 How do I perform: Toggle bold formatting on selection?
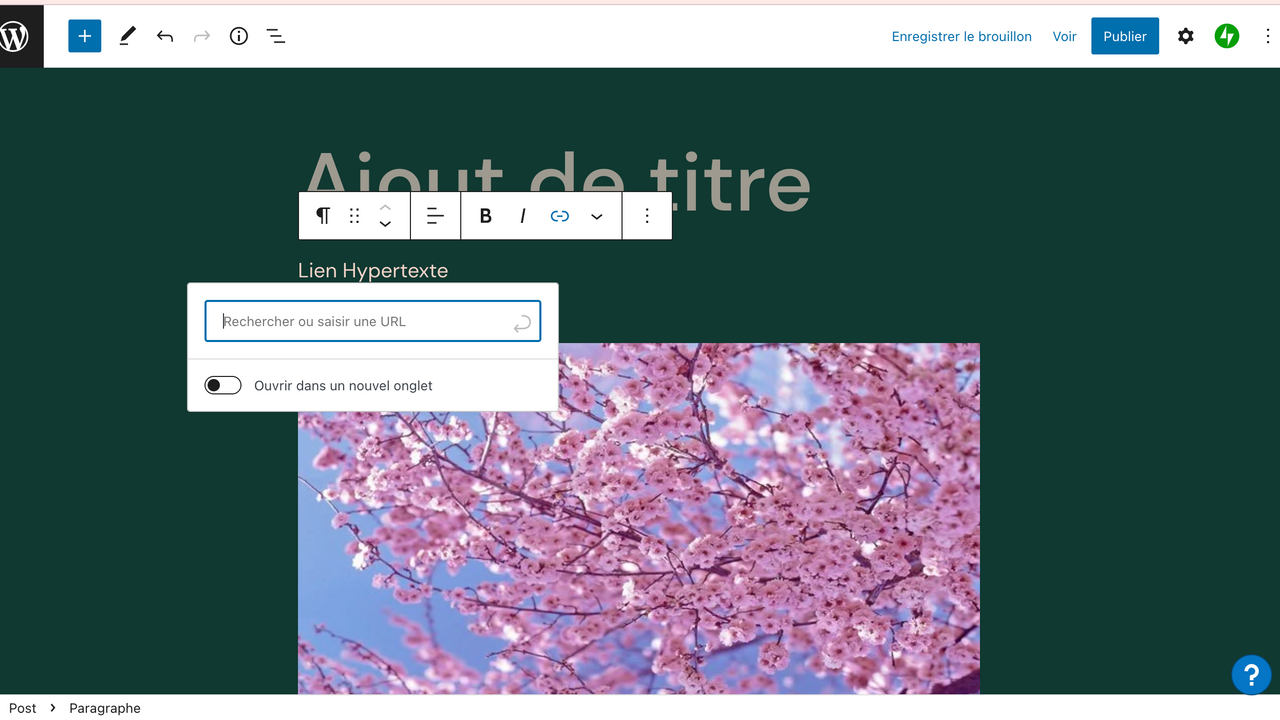485,215
